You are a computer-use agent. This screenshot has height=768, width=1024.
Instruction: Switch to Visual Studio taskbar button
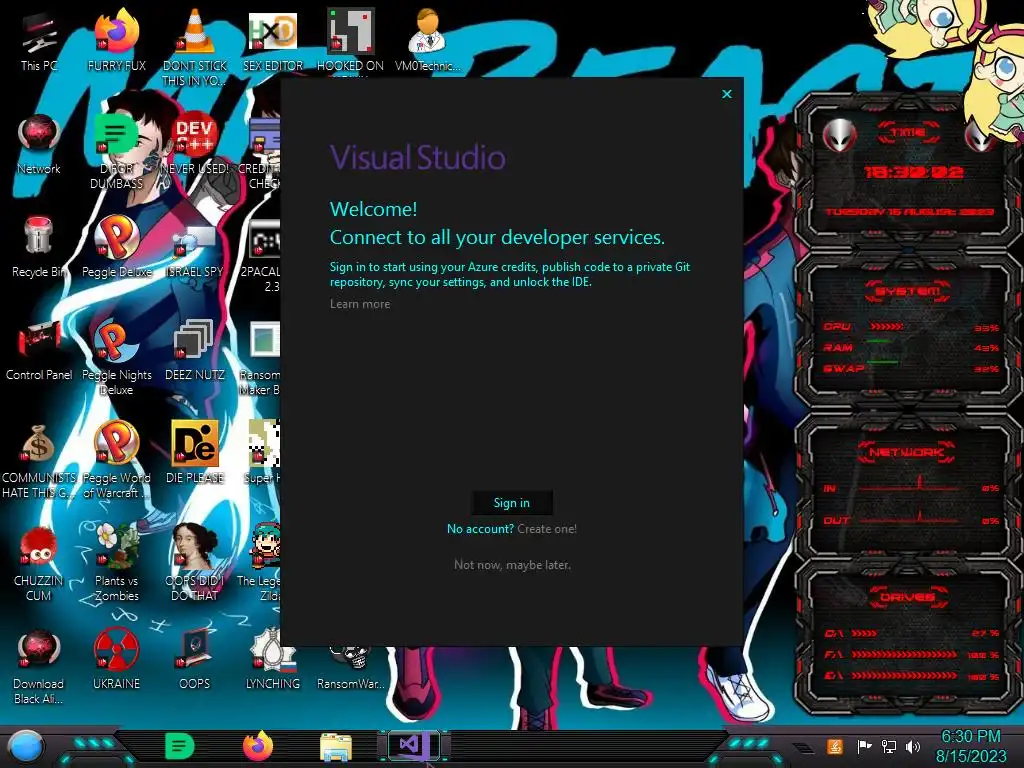413,746
